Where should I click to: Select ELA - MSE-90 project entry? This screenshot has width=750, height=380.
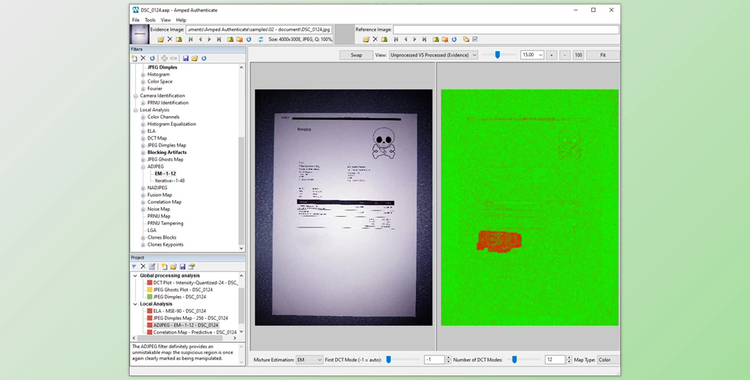point(179,311)
